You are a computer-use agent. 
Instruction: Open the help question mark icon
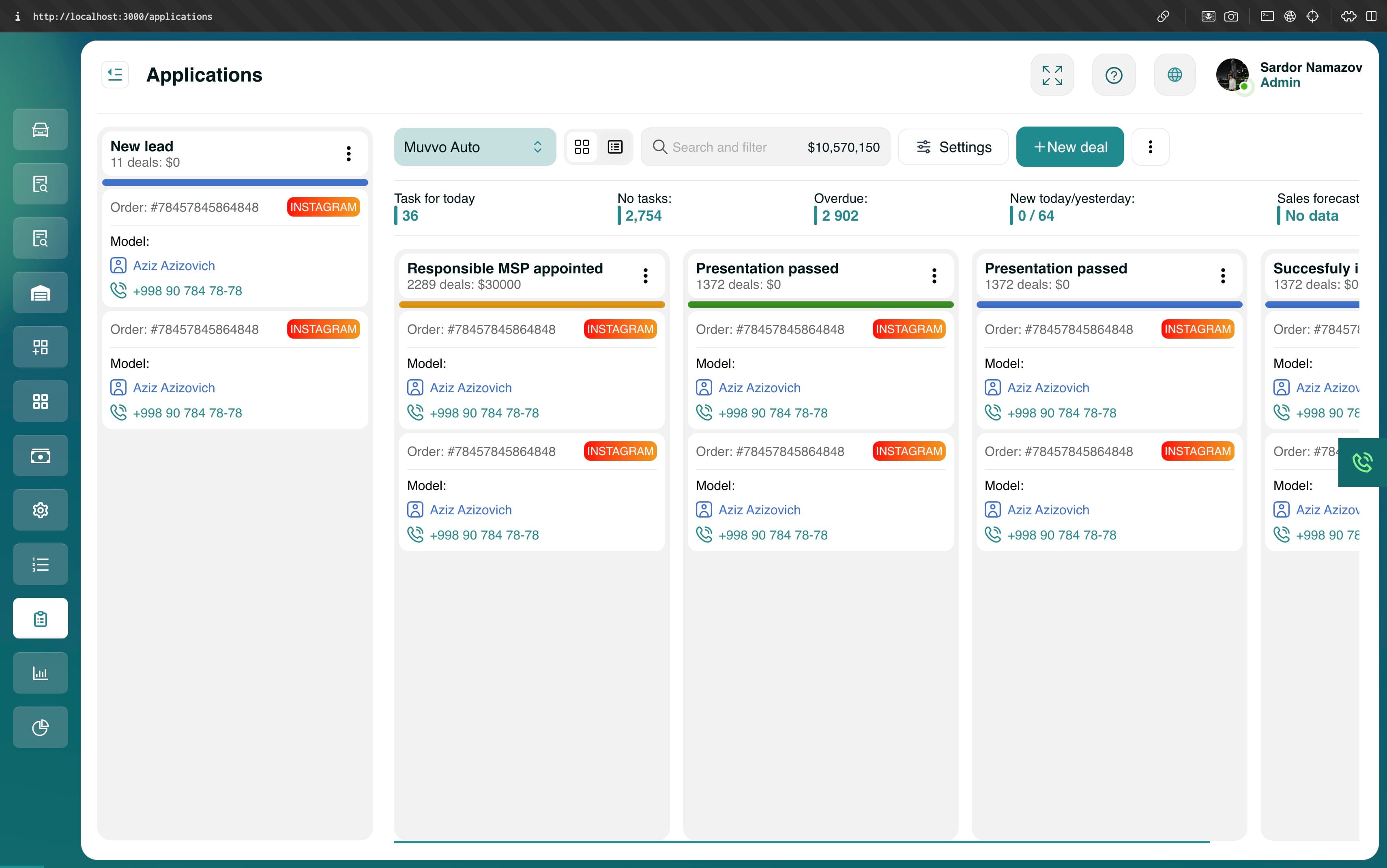1113,75
